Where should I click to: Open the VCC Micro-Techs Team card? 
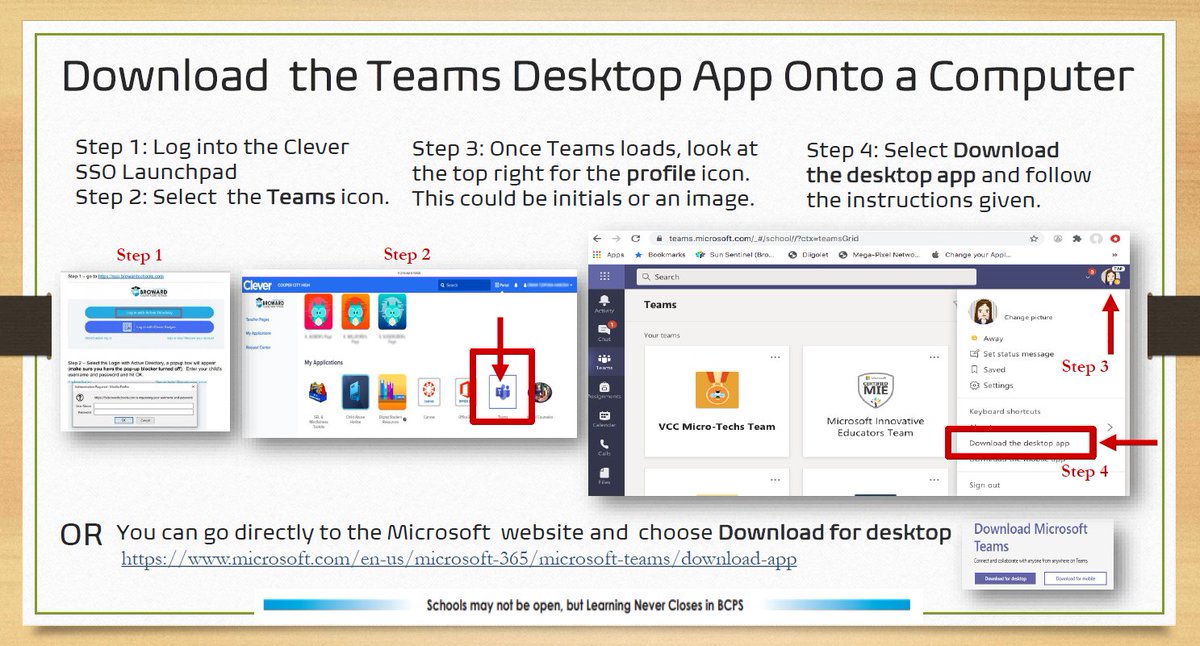(x=716, y=401)
